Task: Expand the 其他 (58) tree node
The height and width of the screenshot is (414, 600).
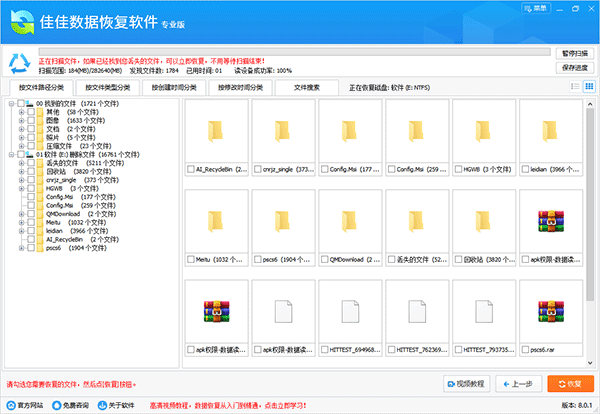Action: click(22, 112)
